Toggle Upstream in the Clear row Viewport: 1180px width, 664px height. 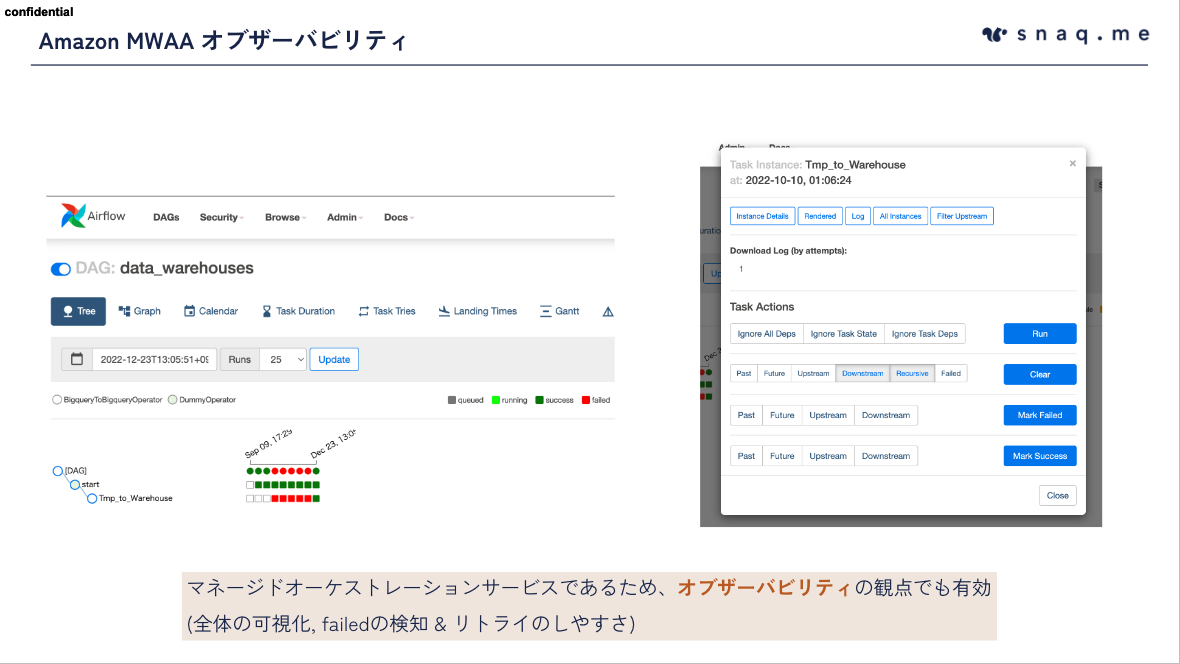point(814,373)
